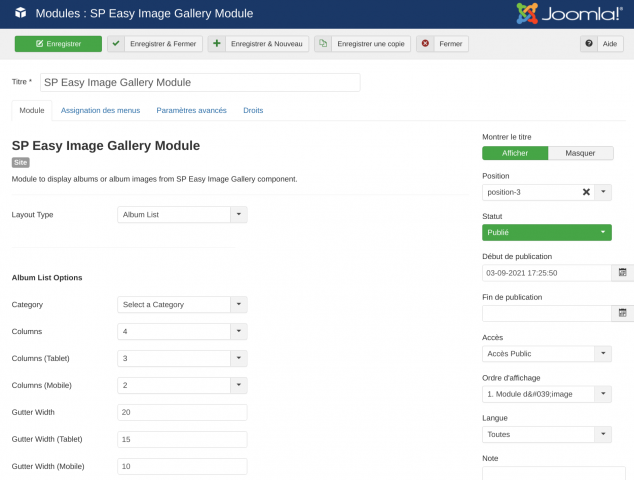Click the module description text
This screenshot has width=634, height=480.
tap(154, 179)
